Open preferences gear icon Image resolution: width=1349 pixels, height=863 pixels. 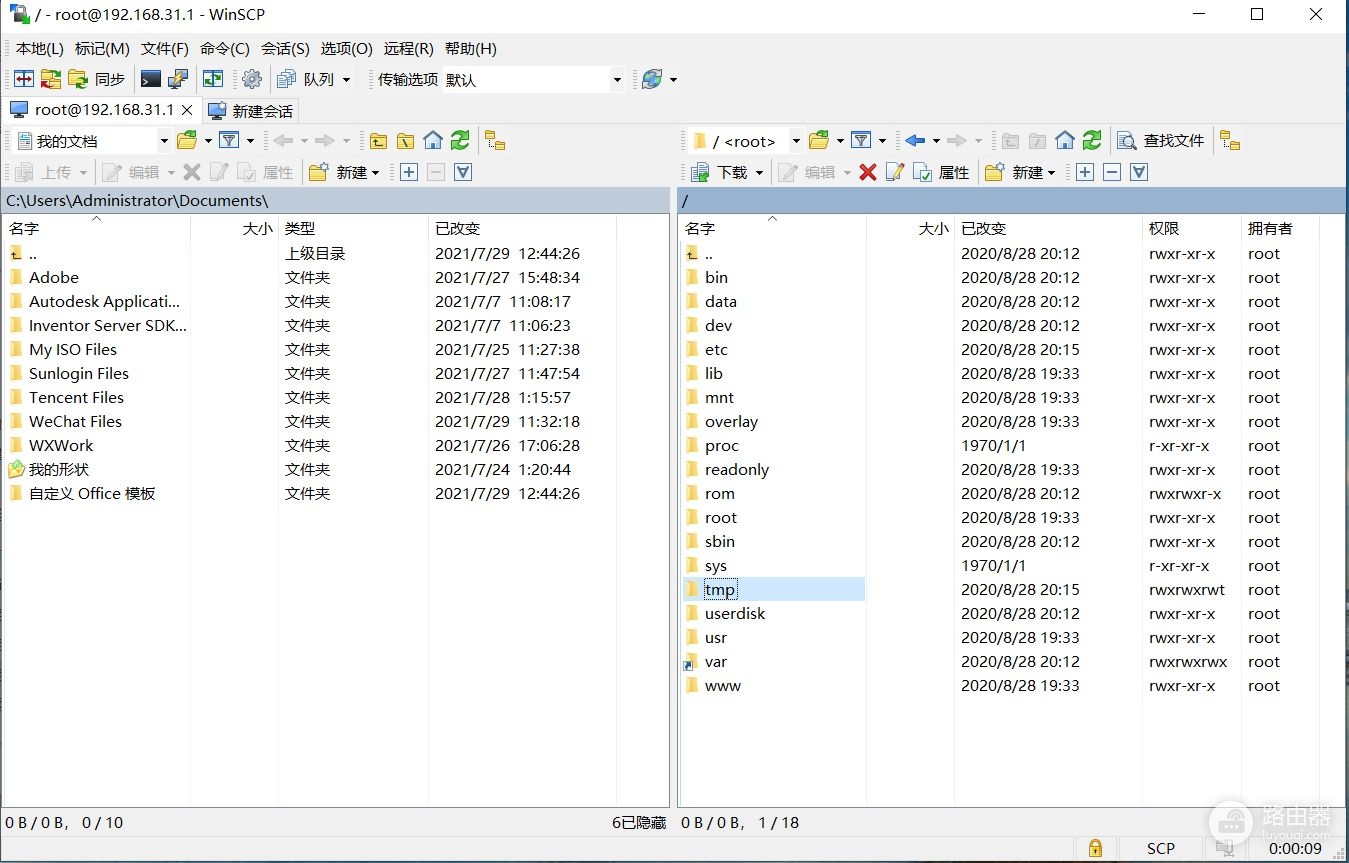tap(252, 79)
